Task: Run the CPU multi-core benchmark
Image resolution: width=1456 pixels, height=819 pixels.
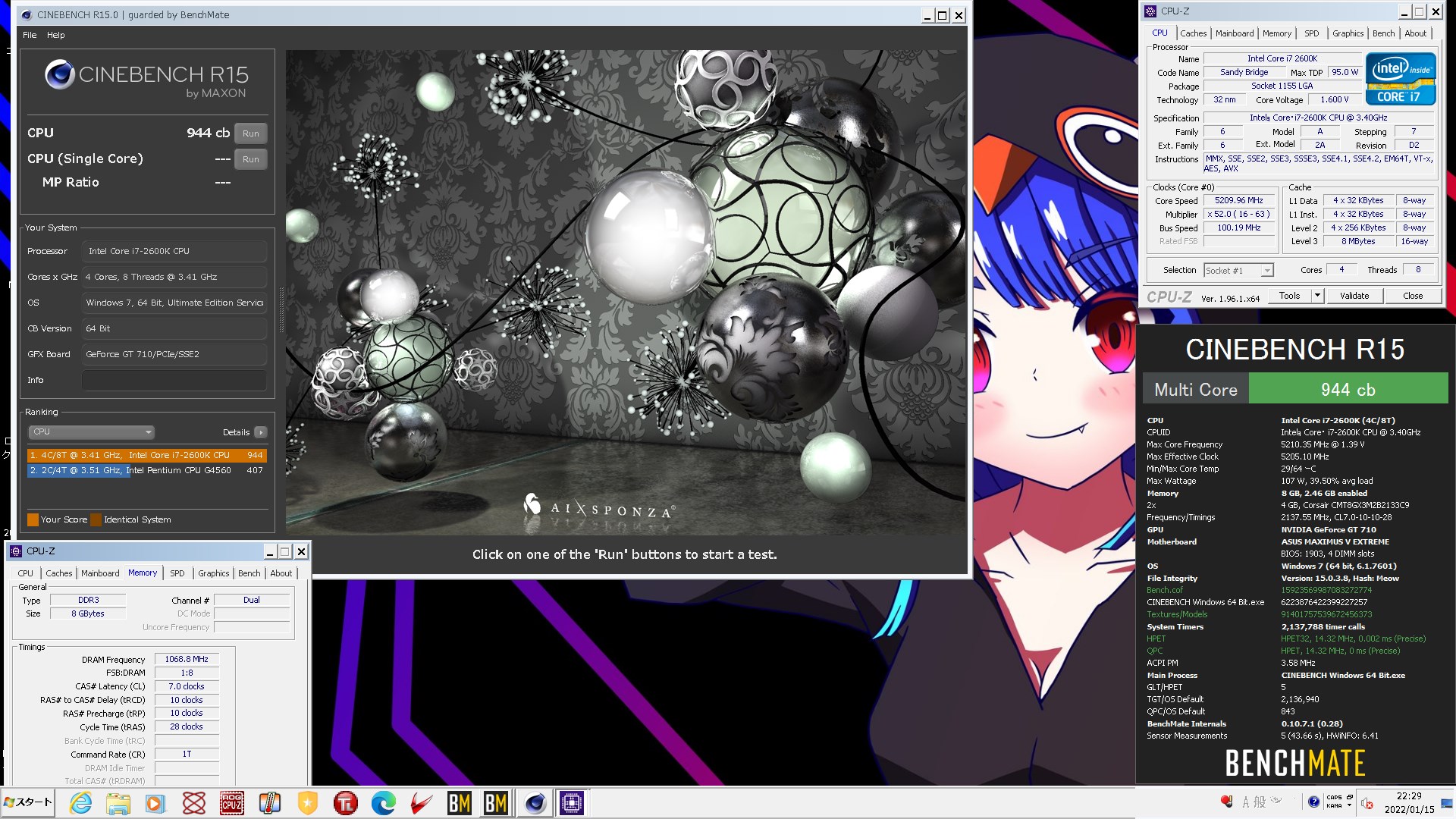Action: (x=251, y=133)
